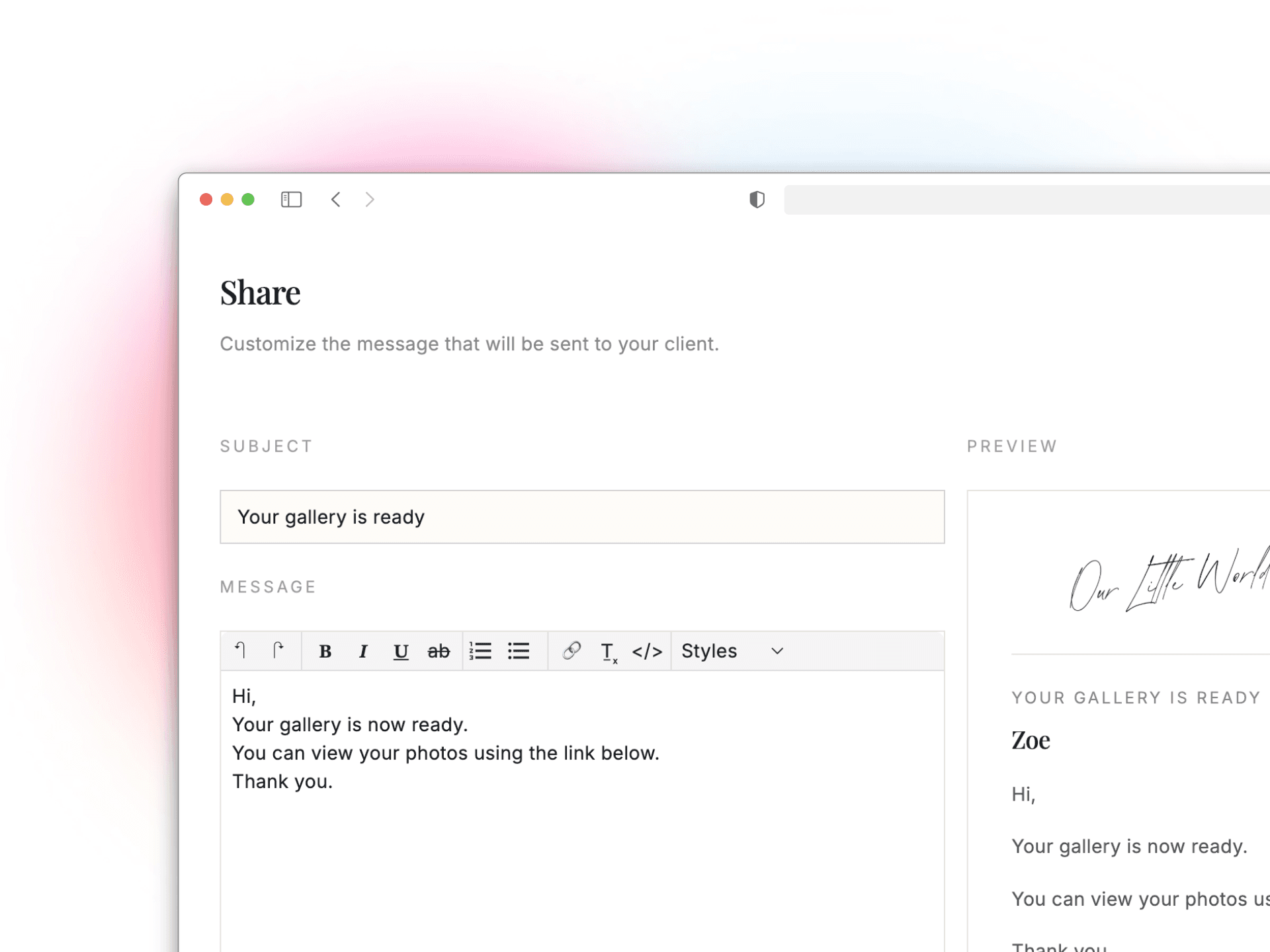Screen dimensions: 1270x952
Task: Toggle italic formatting
Action: click(x=362, y=651)
